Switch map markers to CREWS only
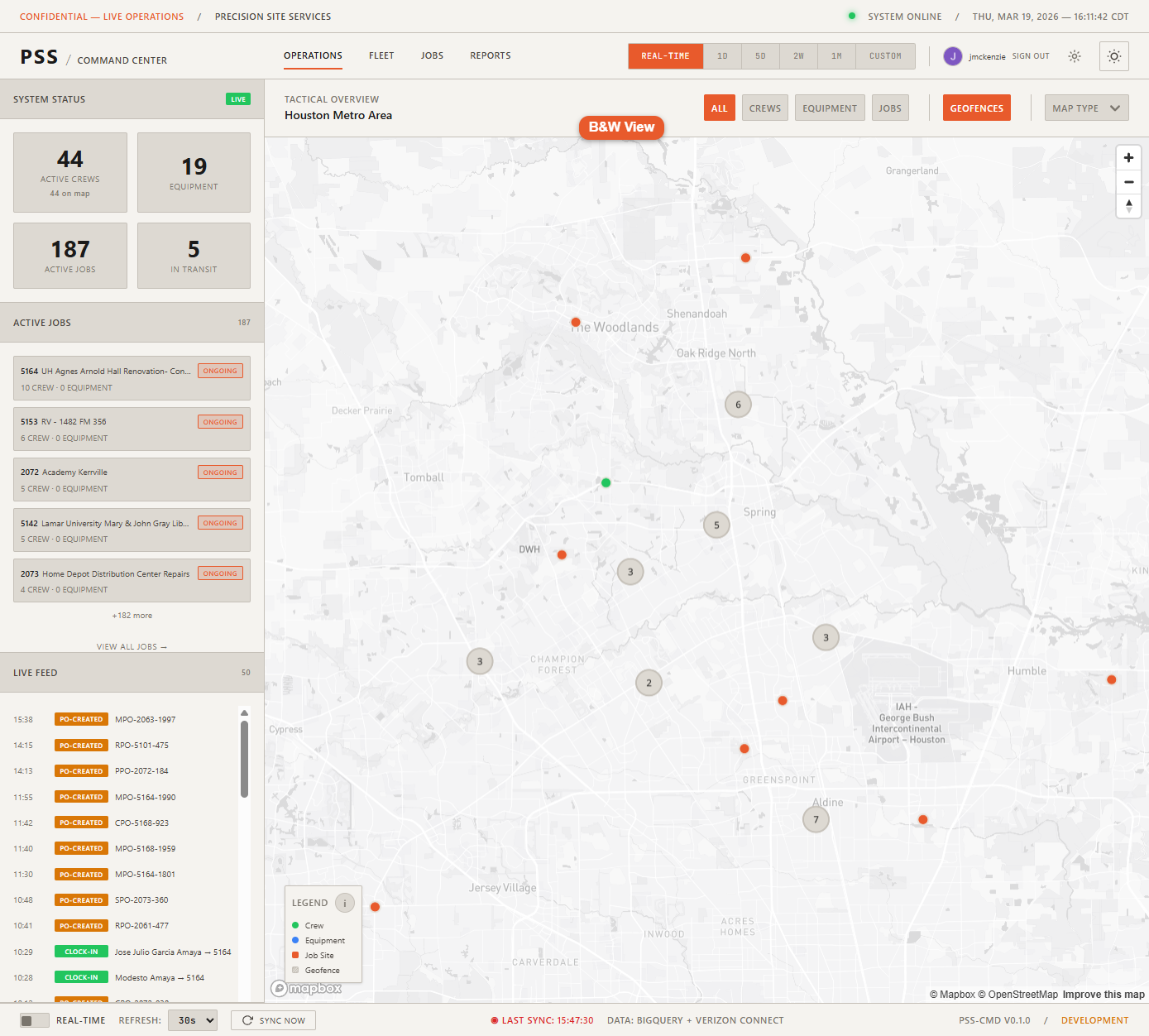The image size is (1149, 1036). pos(764,107)
